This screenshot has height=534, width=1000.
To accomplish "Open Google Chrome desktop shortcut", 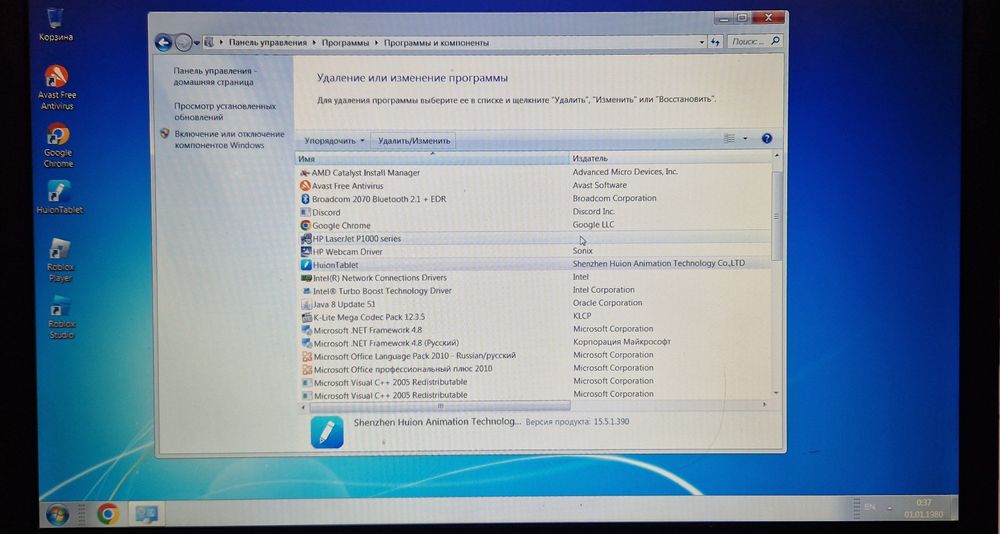I will [58, 145].
